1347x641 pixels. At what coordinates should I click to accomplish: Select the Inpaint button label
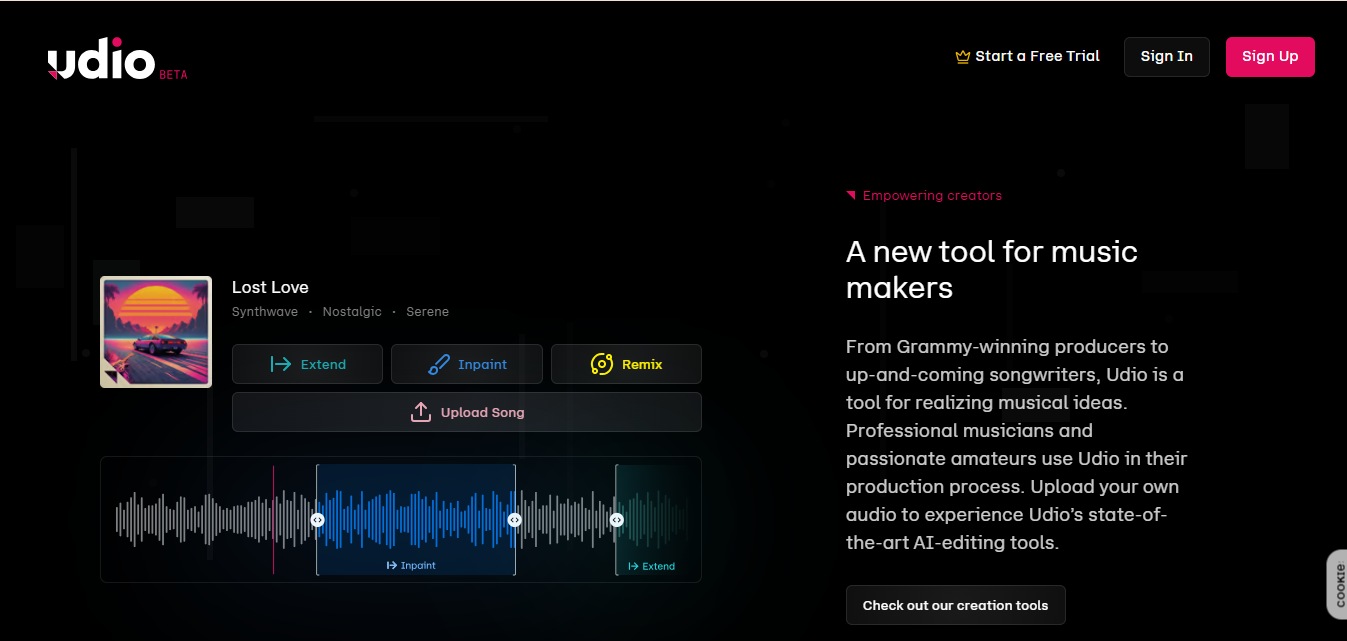pyautogui.click(x=483, y=364)
